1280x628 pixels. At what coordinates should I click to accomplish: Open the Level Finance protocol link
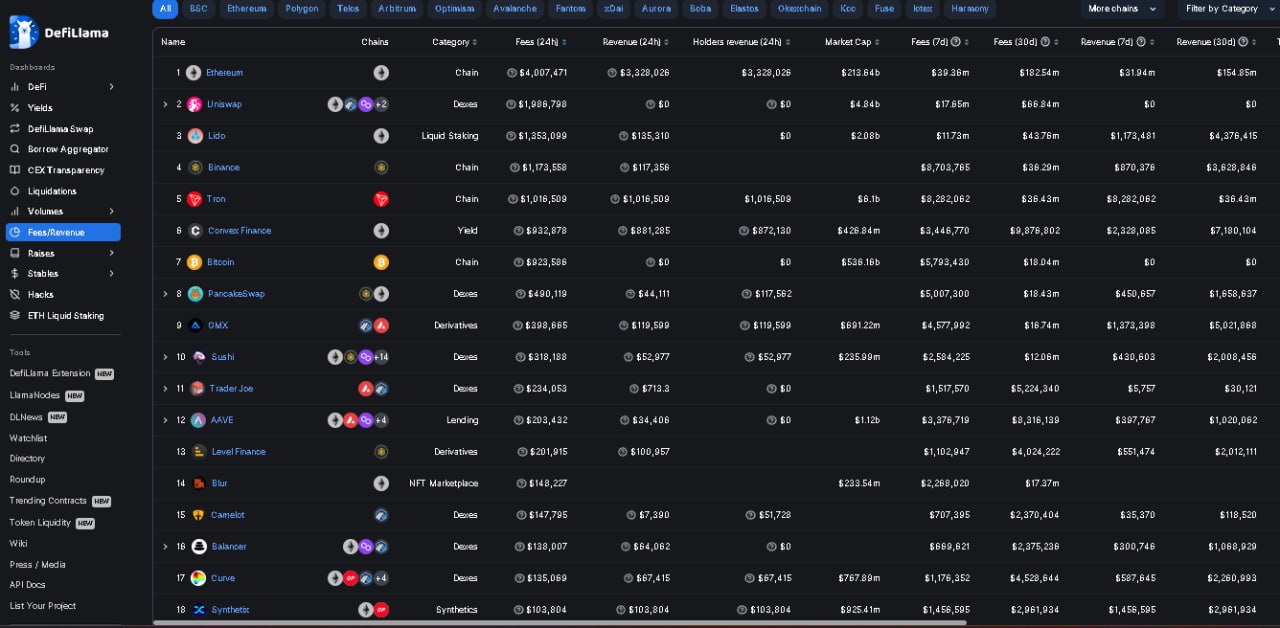(x=238, y=452)
